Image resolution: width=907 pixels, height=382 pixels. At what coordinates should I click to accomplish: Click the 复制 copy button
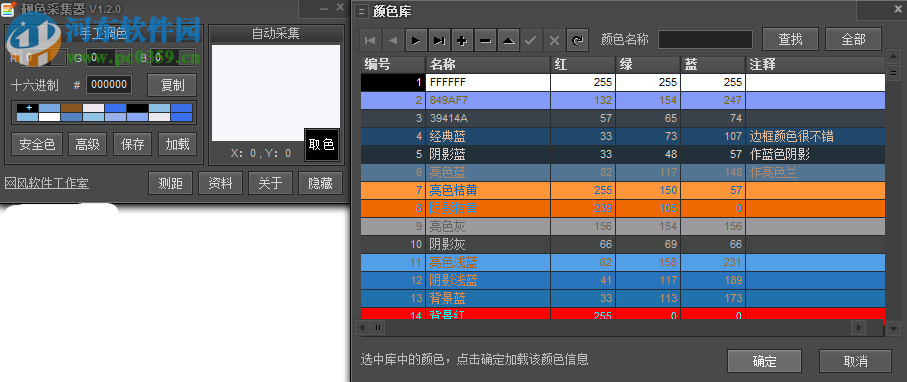[172, 85]
